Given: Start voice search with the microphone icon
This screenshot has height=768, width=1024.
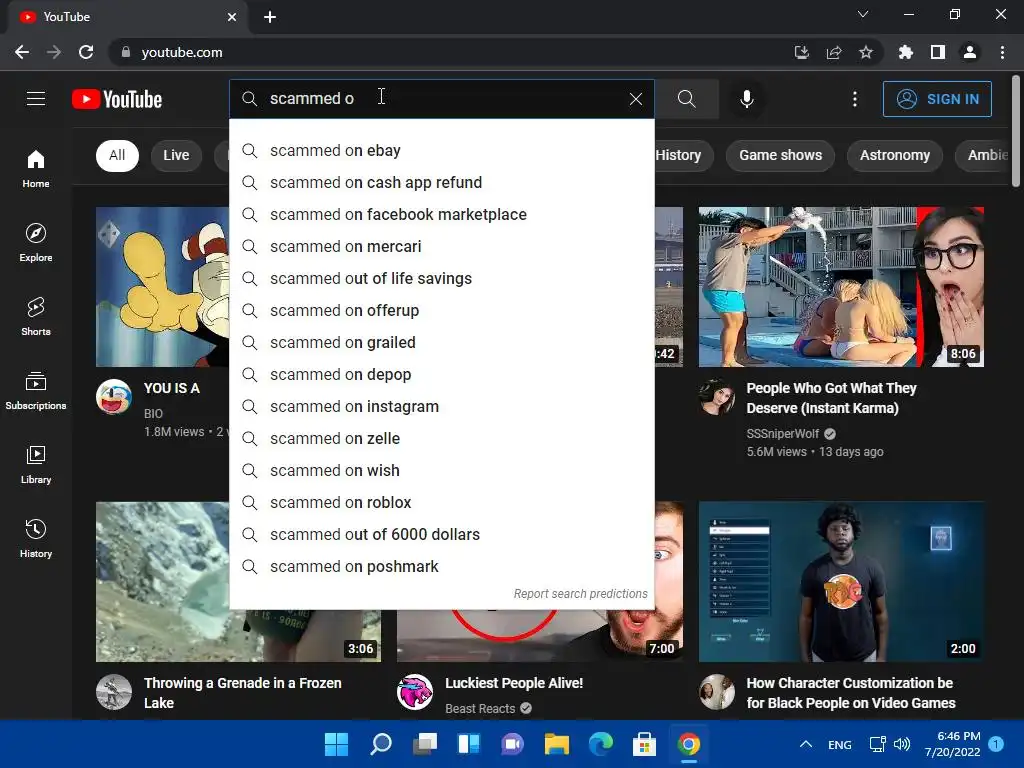Looking at the screenshot, I should tap(746, 99).
